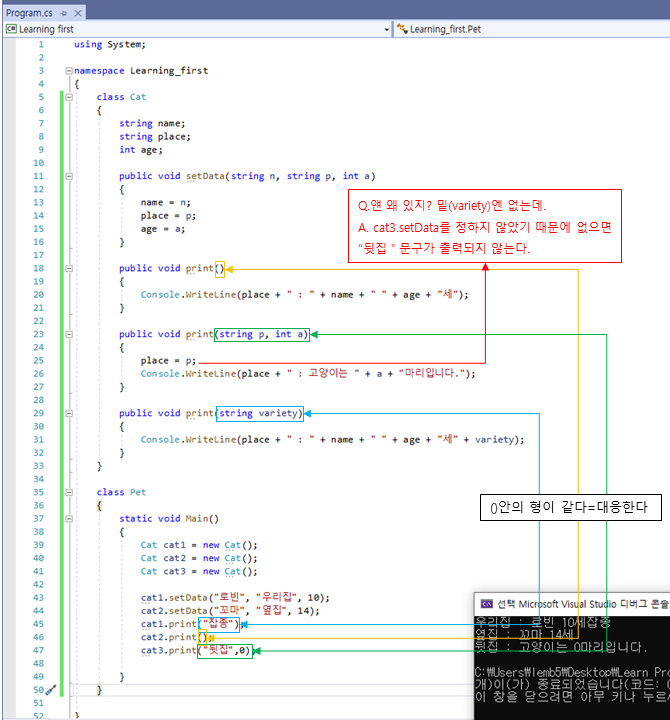Collapse the parameterless print() method
This screenshot has width=670, height=720.
(69, 269)
